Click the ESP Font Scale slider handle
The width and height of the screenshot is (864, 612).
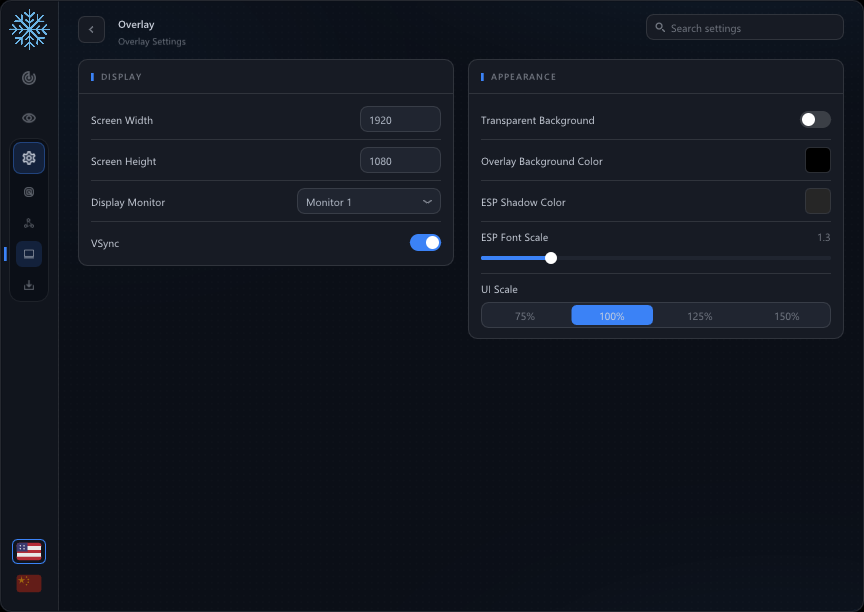pyautogui.click(x=551, y=258)
